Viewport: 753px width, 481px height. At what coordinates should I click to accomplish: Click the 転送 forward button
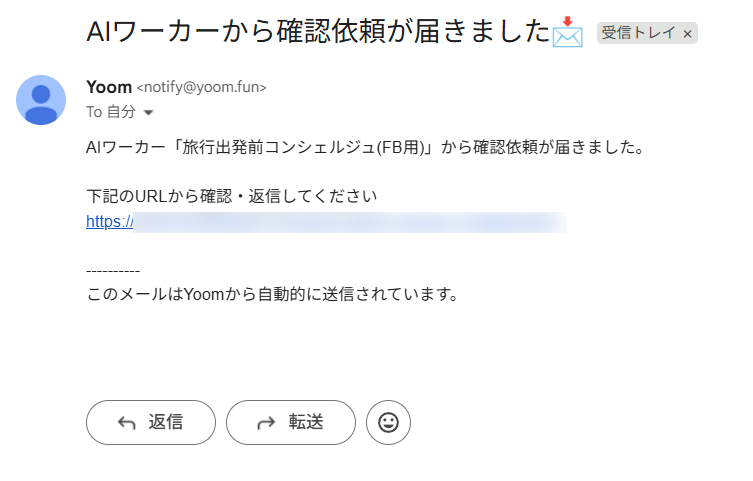291,422
